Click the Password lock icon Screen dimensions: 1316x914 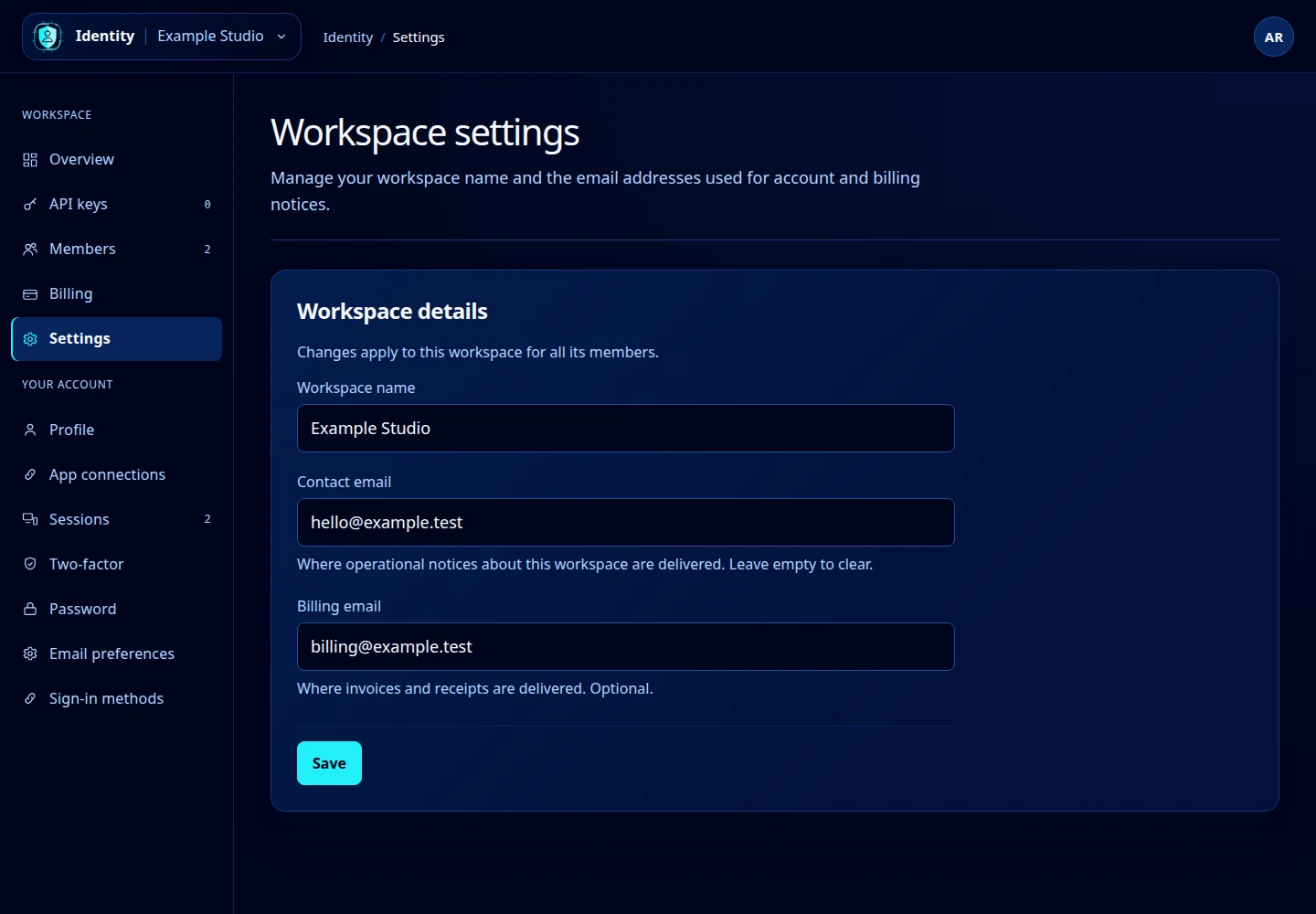point(30,609)
